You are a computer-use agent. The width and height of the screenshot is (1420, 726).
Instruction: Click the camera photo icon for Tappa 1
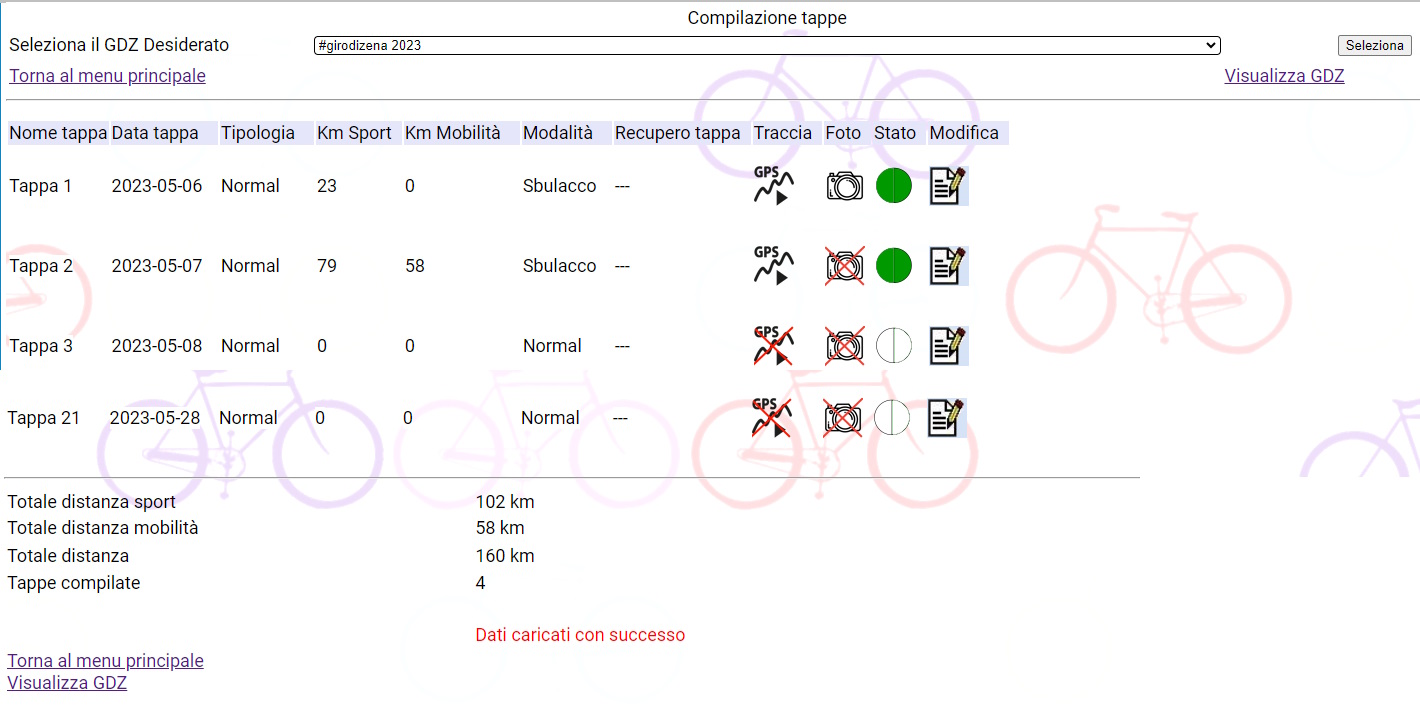[844, 186]
